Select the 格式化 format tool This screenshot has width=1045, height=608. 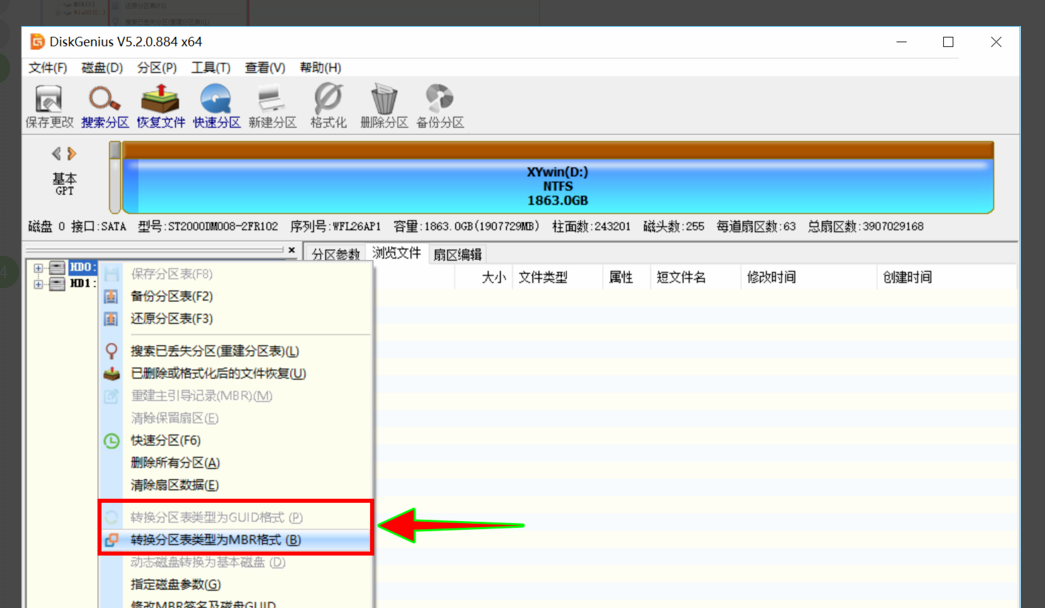coord(328,106)
